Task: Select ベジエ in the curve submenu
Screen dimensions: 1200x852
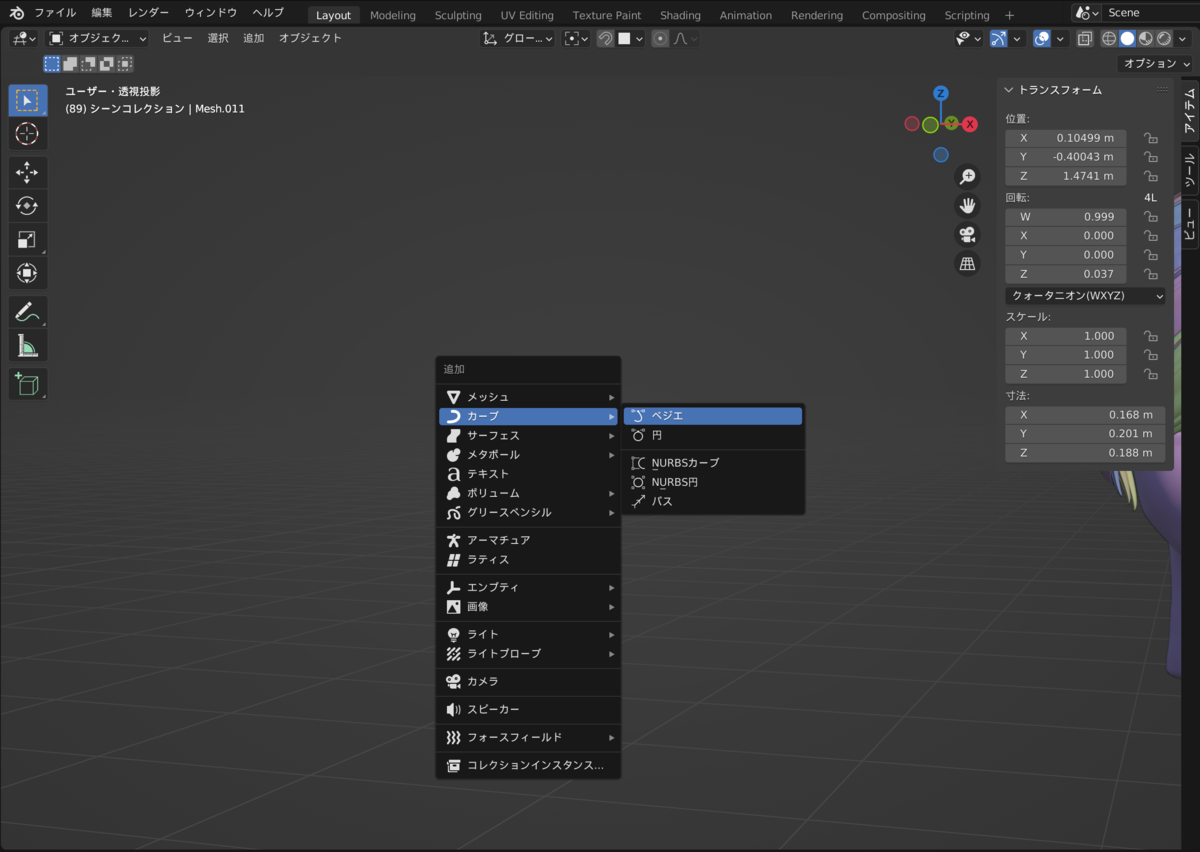Action: (x=713, y=416)
